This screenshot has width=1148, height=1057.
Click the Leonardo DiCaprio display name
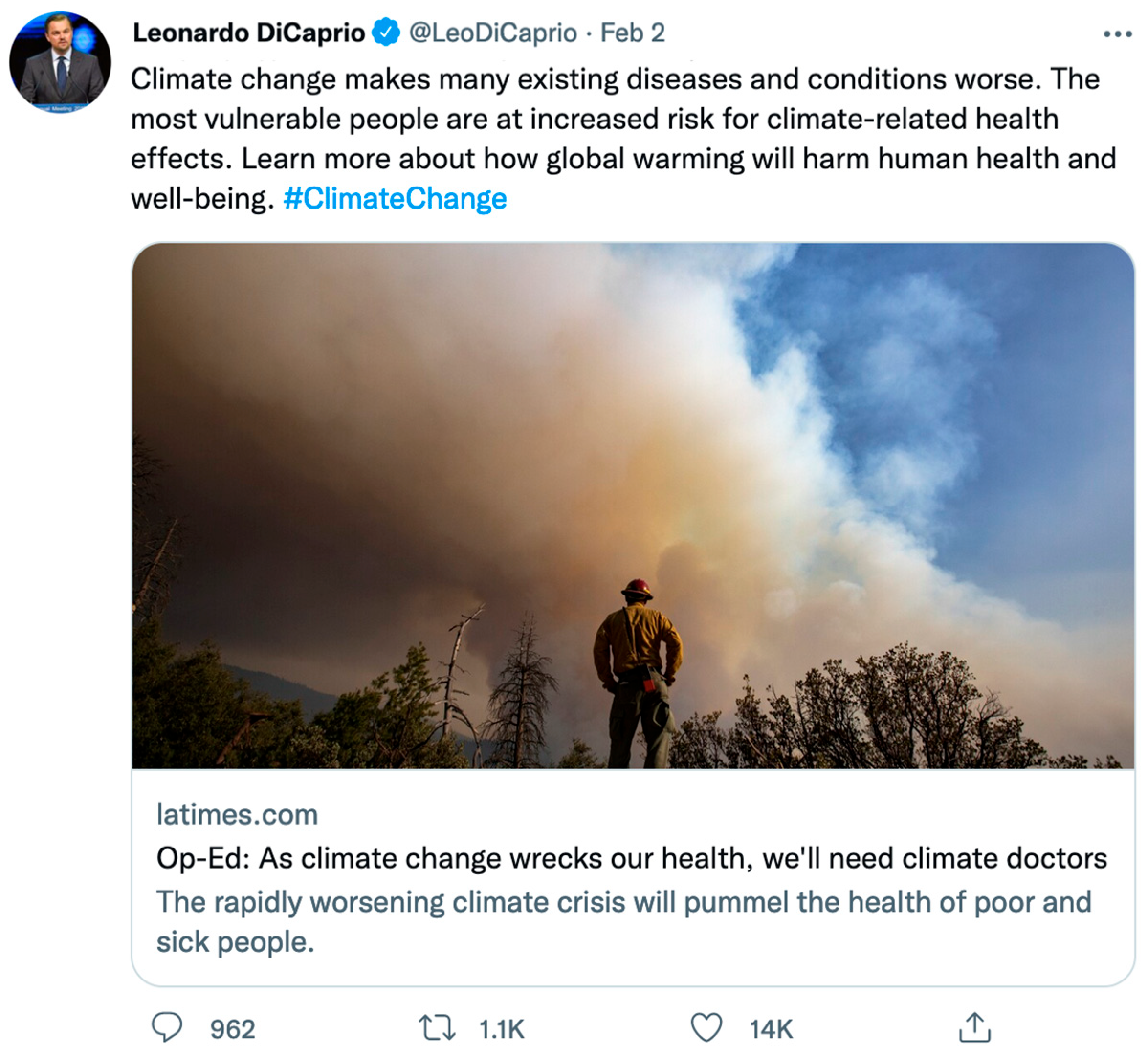click(x=249, y=33)
